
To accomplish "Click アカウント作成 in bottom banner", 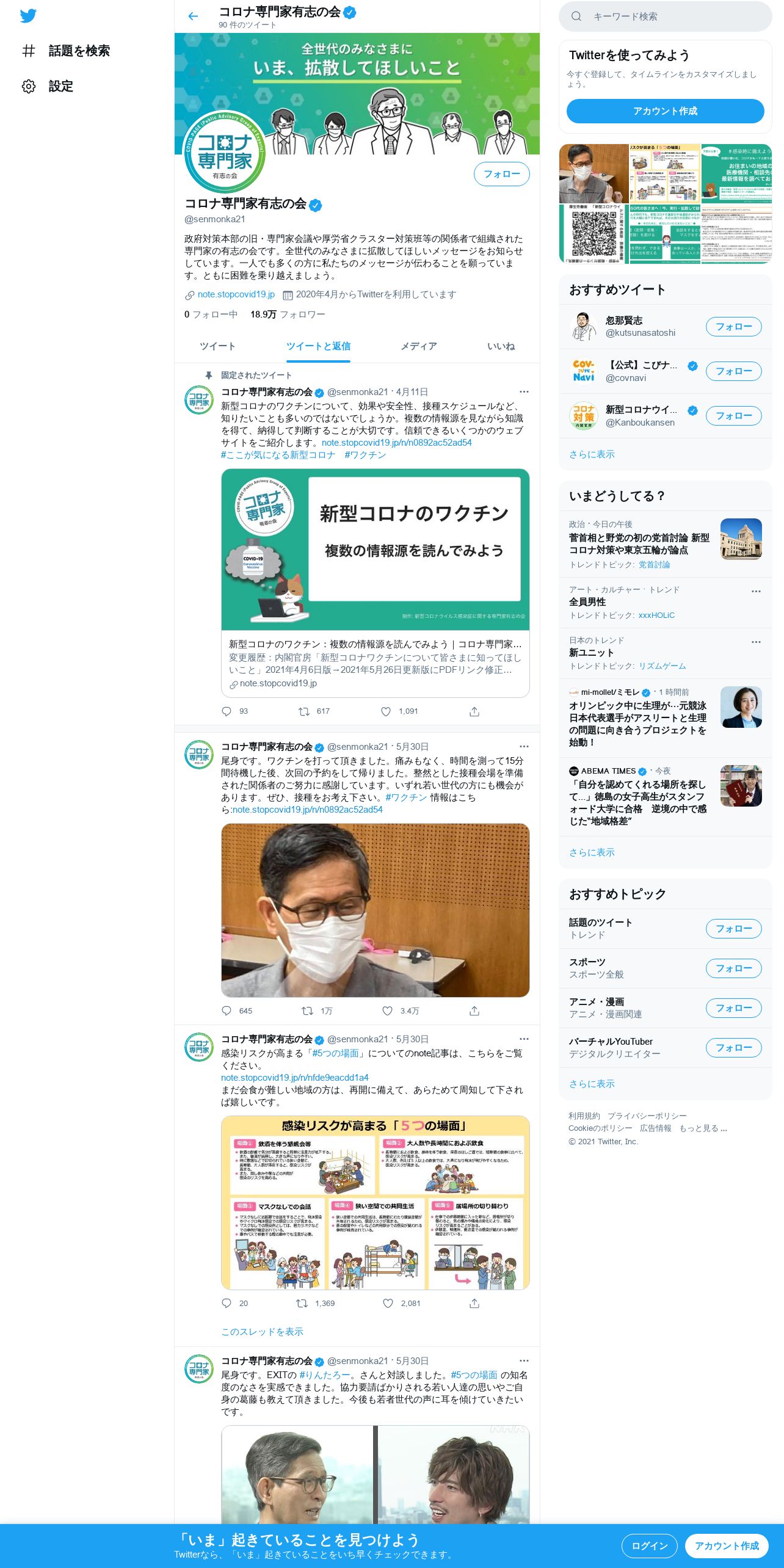I will [x=727, y=1546].
